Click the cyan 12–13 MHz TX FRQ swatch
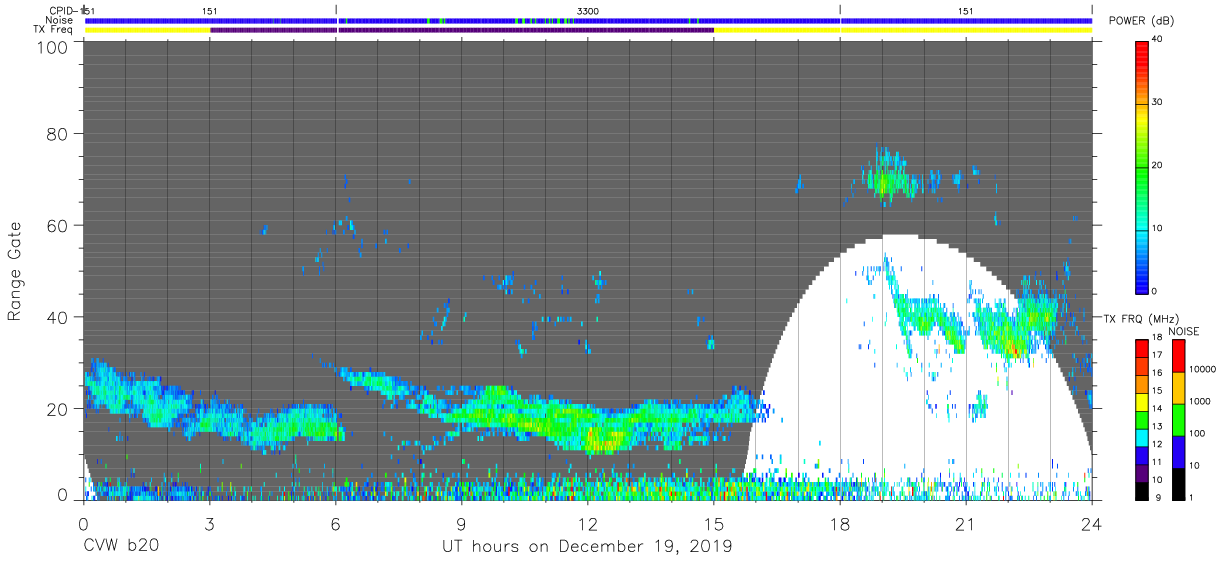Image resolution: width=1228 pixels, height=567 pixels. pos(1142,436)
